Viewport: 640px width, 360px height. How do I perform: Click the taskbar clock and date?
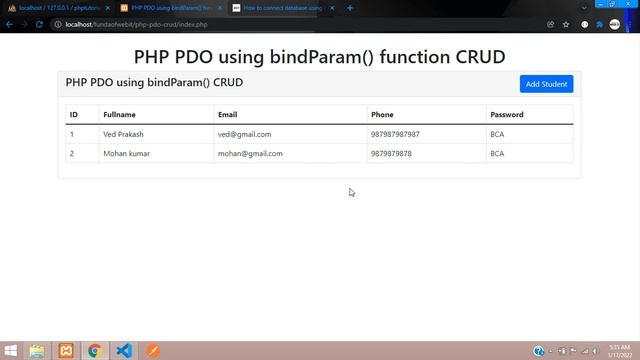(620, 351)
